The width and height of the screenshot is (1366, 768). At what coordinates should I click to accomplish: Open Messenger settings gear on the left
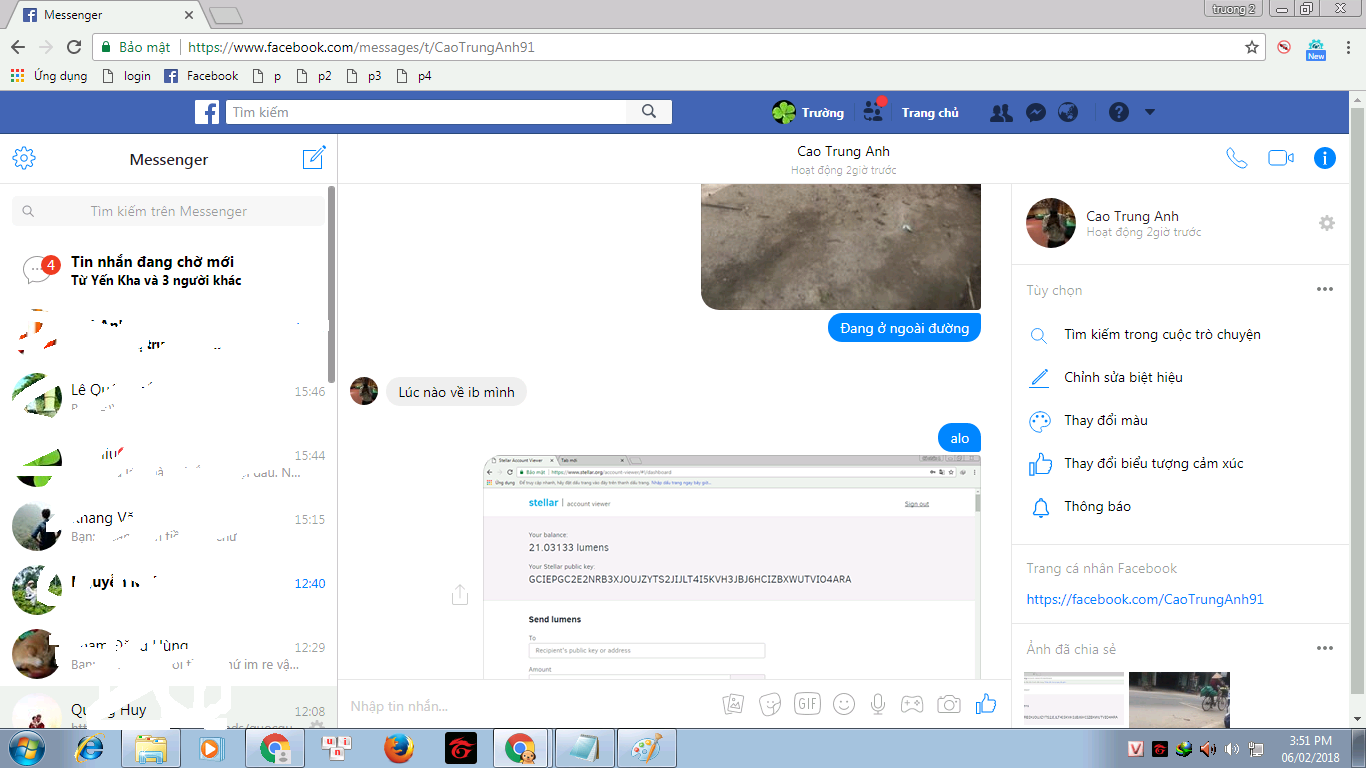[24, 158]
